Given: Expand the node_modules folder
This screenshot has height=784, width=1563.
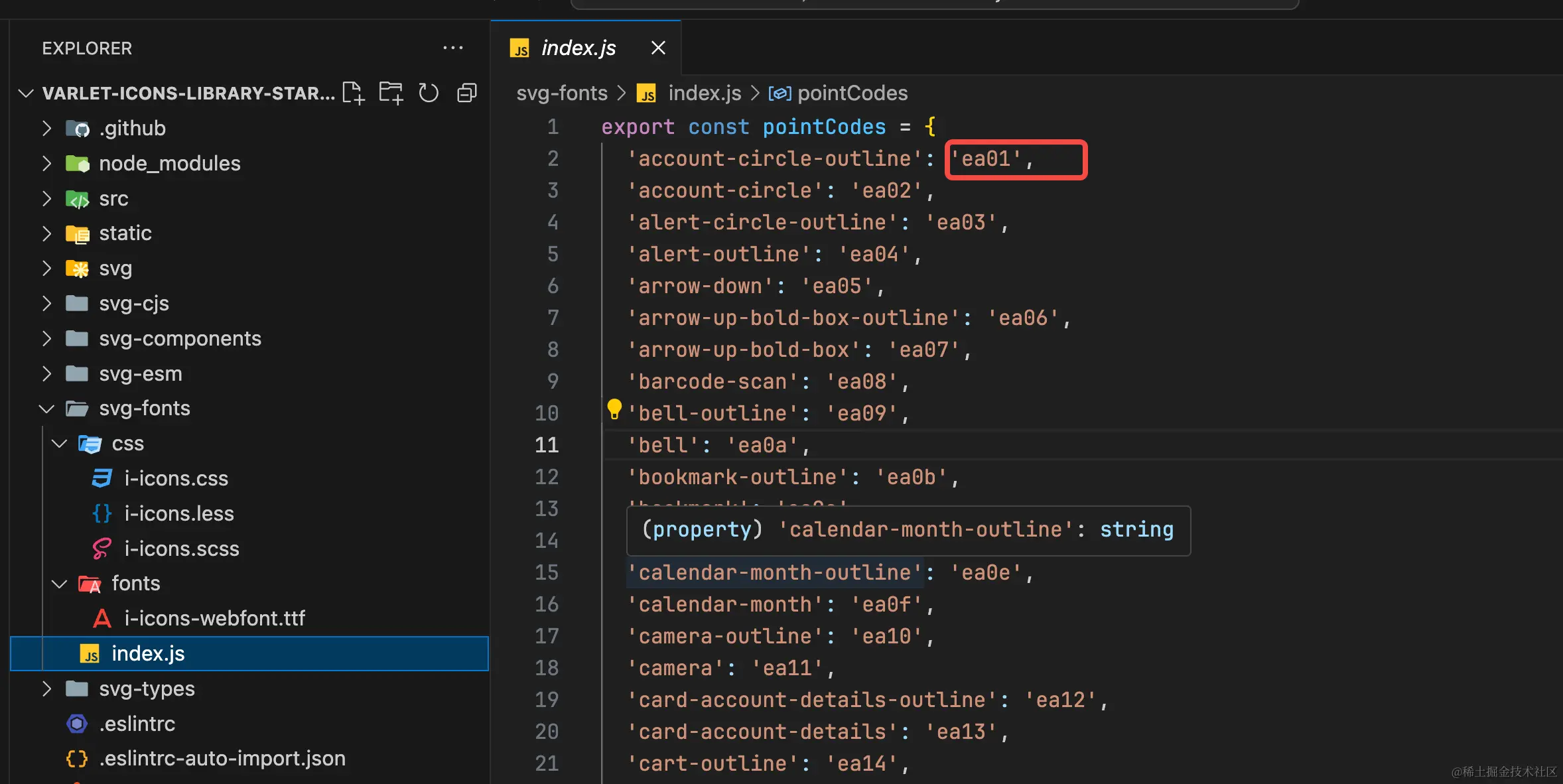Looking at the screenshot, I should point(169,163).
